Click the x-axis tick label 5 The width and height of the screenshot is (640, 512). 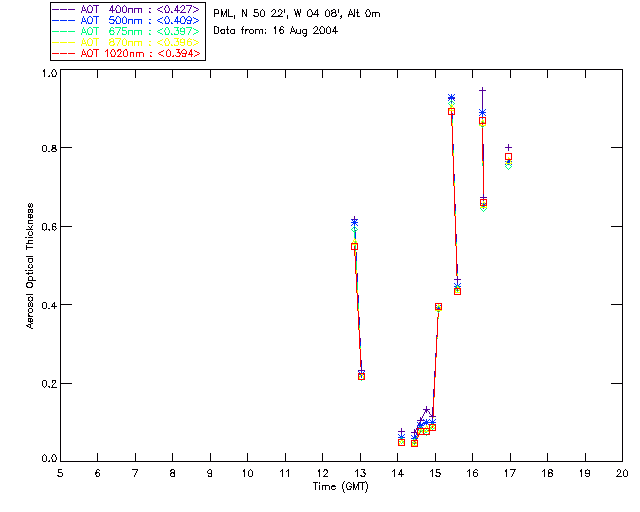click(x=60, y=473)
